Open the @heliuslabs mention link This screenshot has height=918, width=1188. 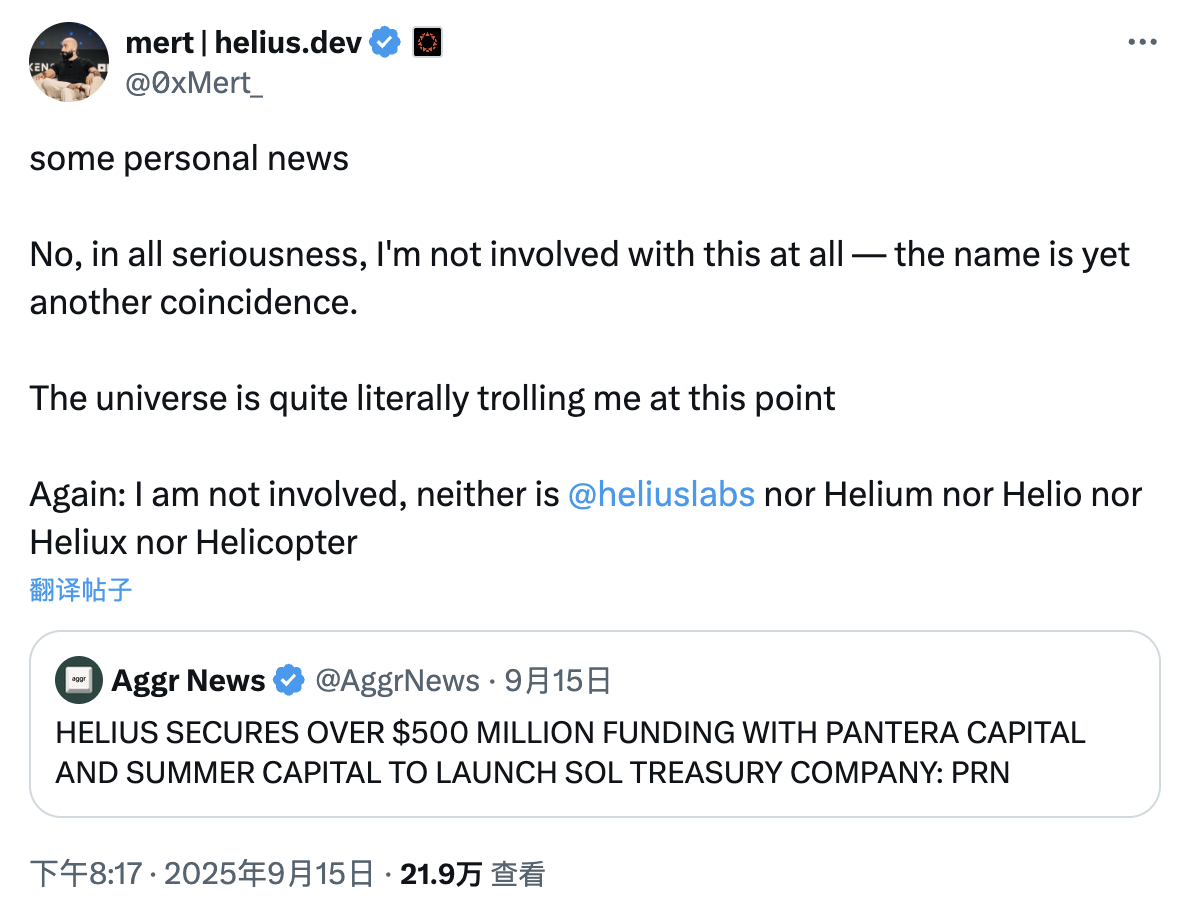pyautogui.click(x=660, y=494)
